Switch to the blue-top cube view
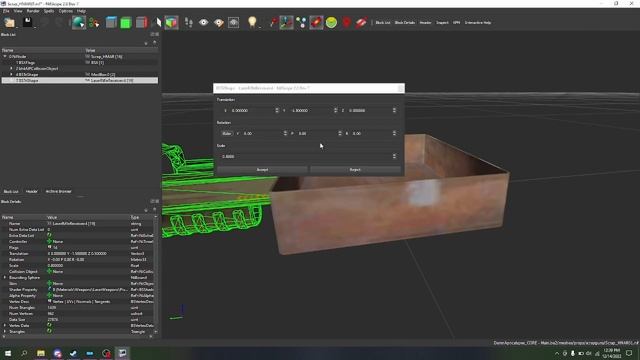Viewport: 640px width, 360px height. pyautogui.click(x=111, y=22)
